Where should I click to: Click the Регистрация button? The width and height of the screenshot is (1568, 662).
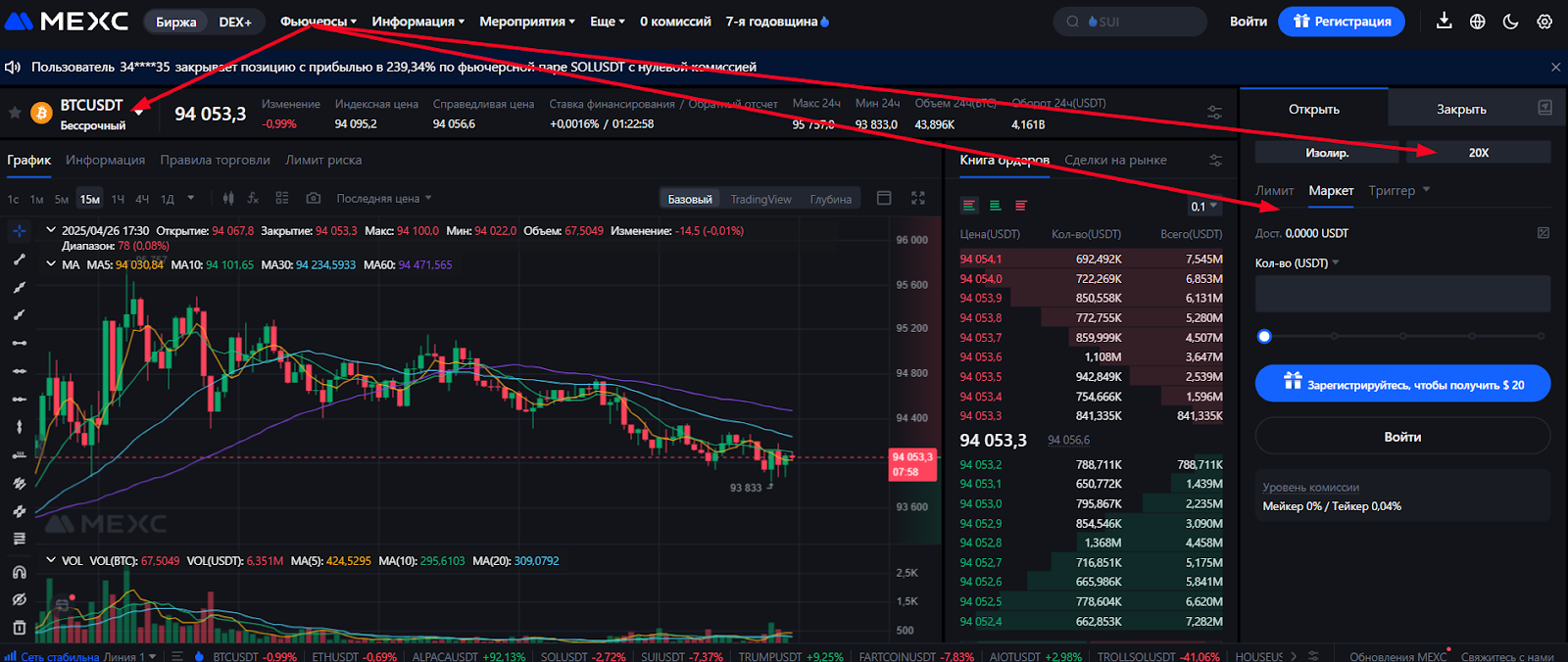click(1342, 22)
